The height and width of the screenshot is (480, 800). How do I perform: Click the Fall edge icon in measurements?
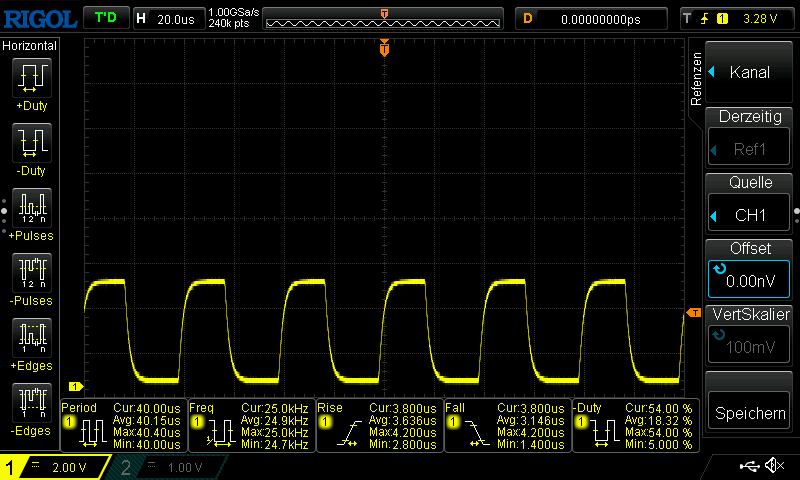pyautogui.click(x=477, y=433)
